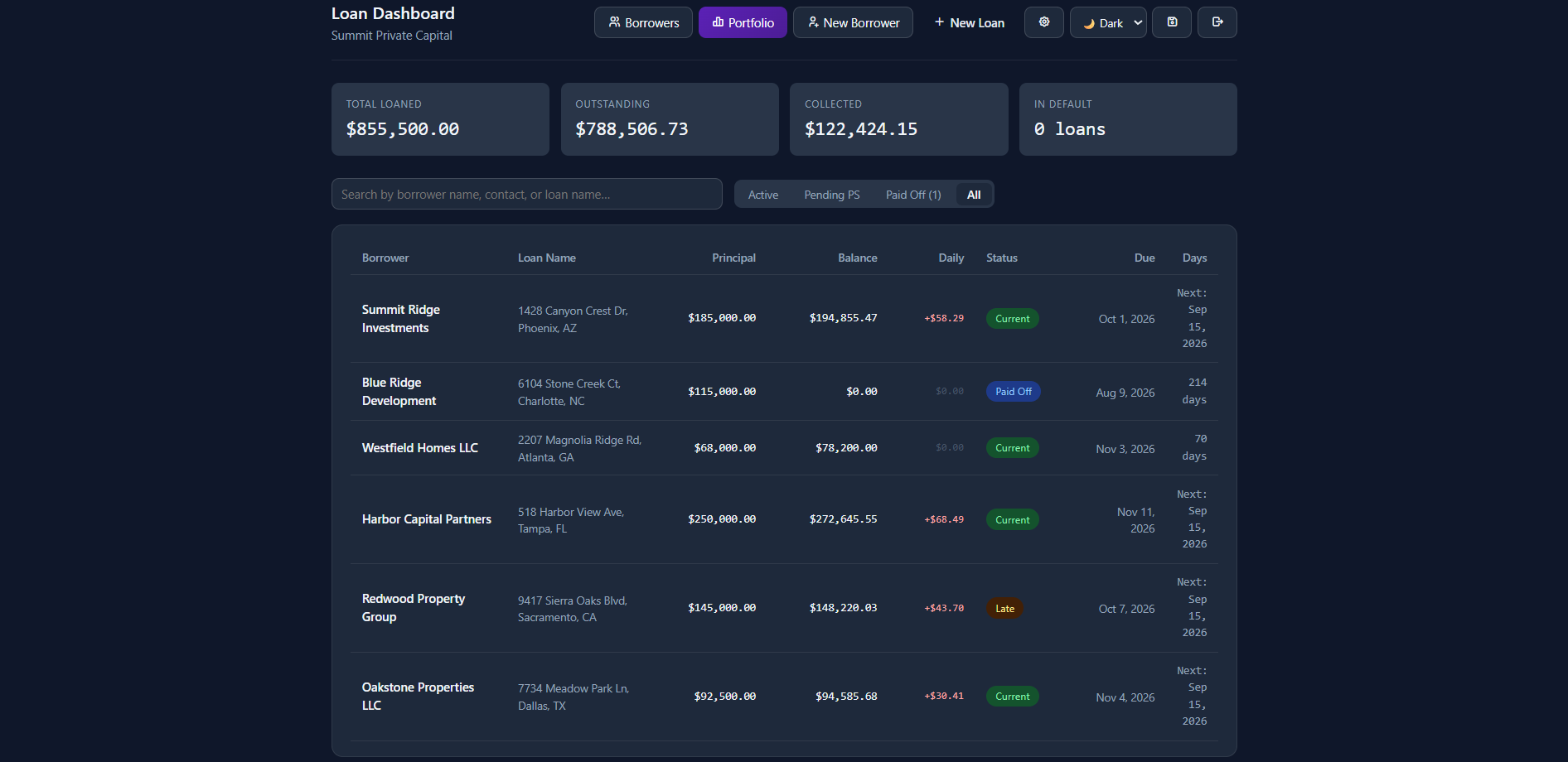The image size is (1568, 762).
Task: Select the Pending PS filter tab
Action: tap(831, 195)
